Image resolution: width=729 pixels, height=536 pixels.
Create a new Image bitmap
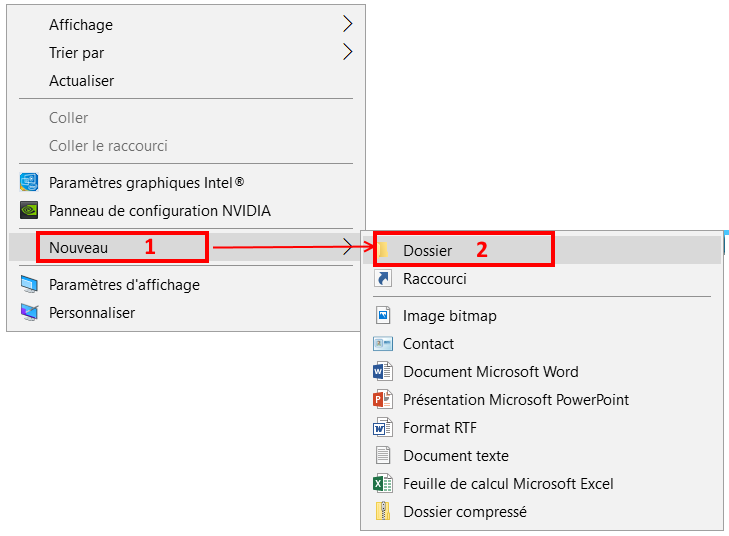542,316
